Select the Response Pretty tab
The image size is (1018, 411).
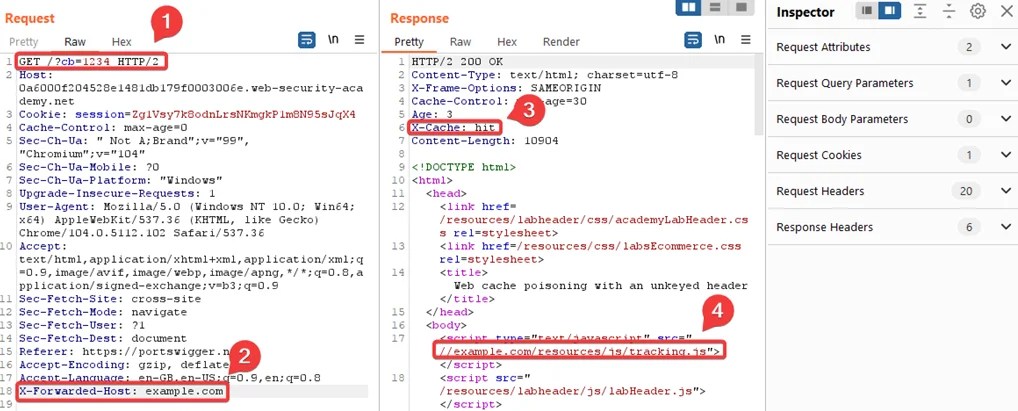click(409, 42)
